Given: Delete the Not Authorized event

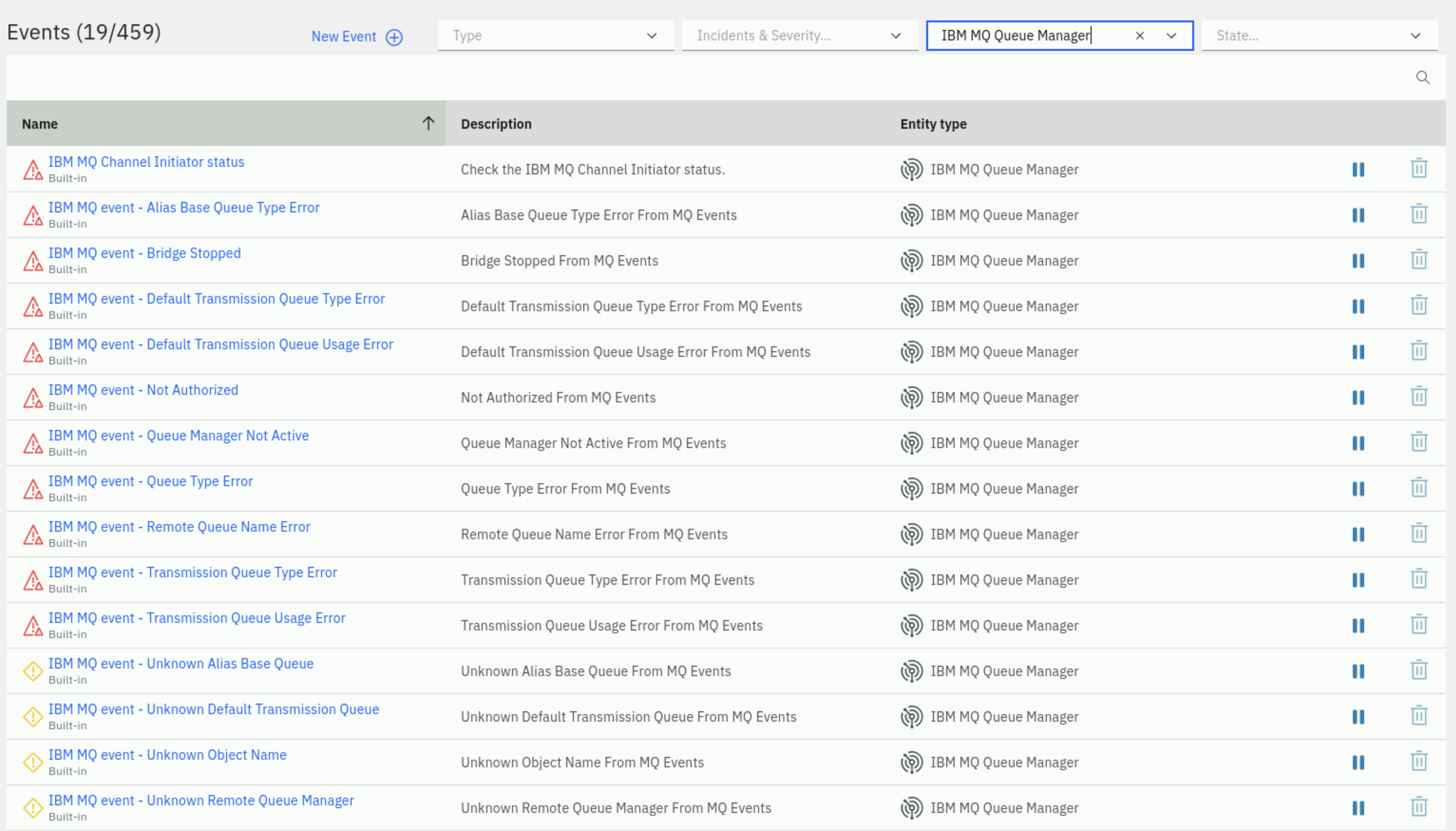Looking at the screenshot, I should coord(1419,397).
